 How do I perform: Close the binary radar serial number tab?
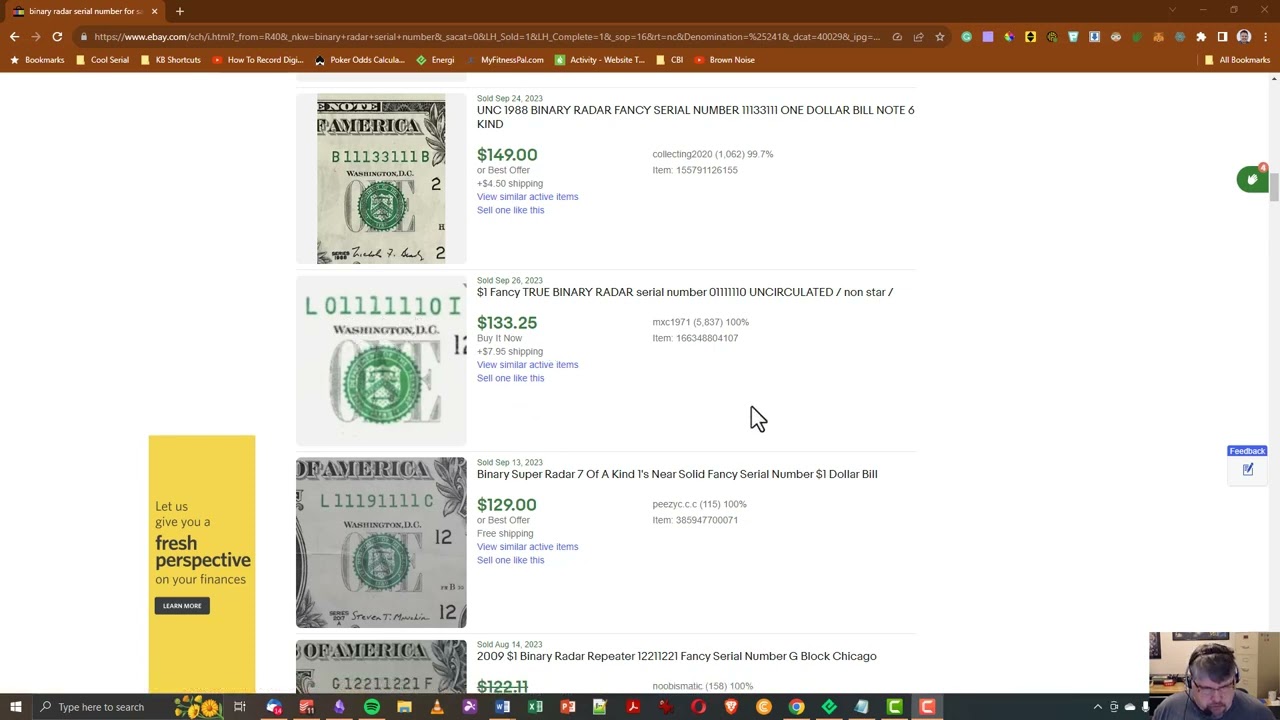[154, 11]
